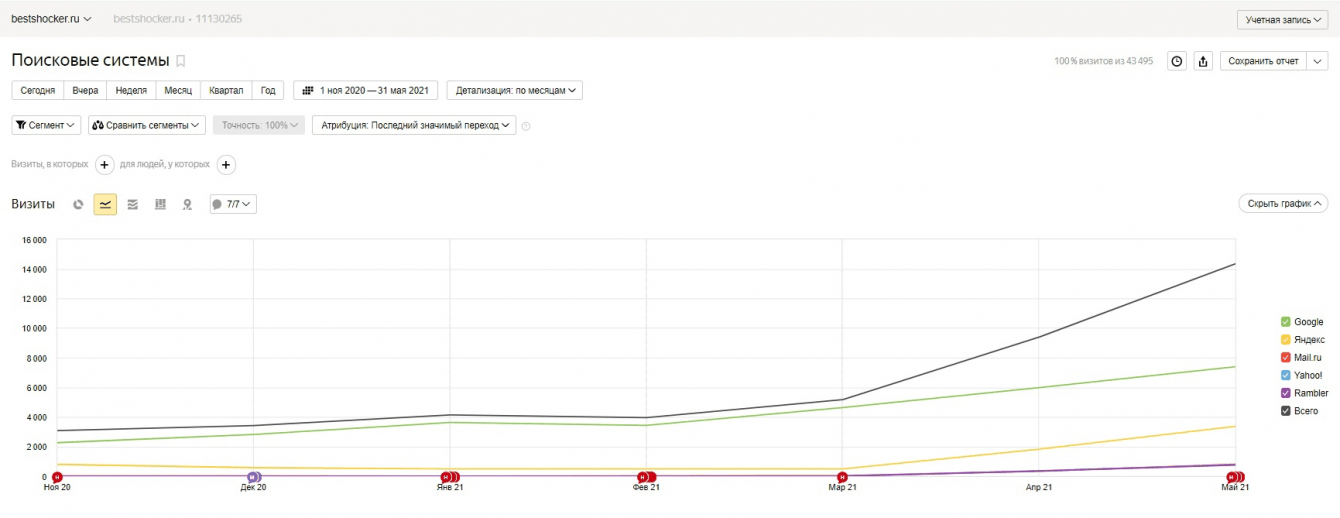This screenshot has height=518, width=1340.
Task: Select the Неделя period tab
Action: tap(131, 90)
